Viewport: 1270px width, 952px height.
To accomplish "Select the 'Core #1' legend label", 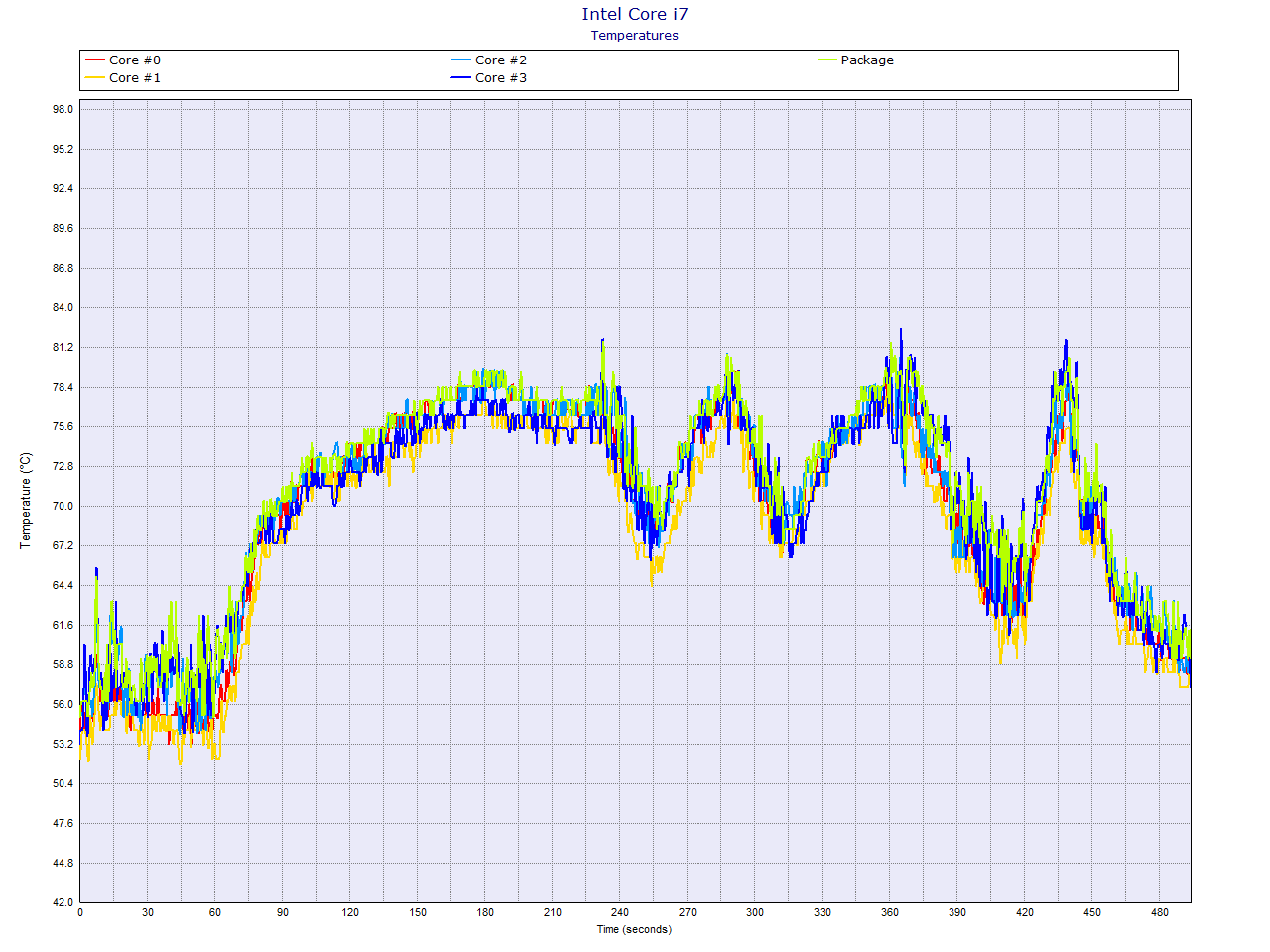I will (x=135, y=78).
